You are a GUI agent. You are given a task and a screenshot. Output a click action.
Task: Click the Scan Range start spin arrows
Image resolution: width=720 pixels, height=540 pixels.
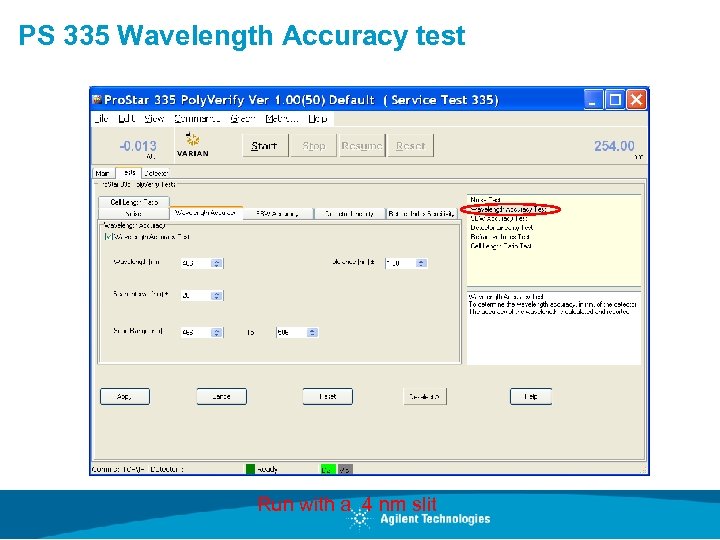pyautogui.click(x=217, y=332)
